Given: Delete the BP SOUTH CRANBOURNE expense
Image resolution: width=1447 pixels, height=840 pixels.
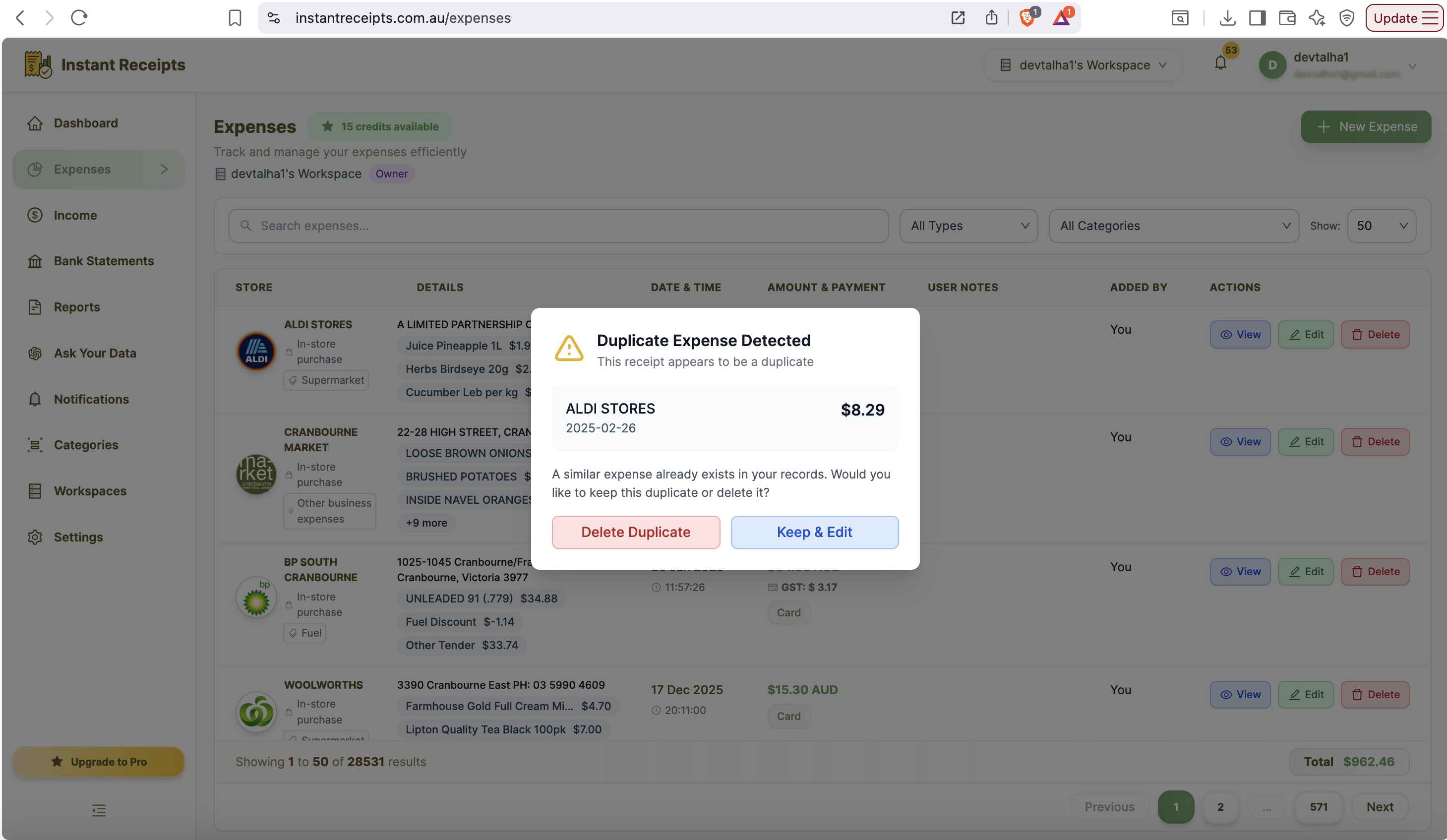Looking at the screenshot, I should [1375, 571].
